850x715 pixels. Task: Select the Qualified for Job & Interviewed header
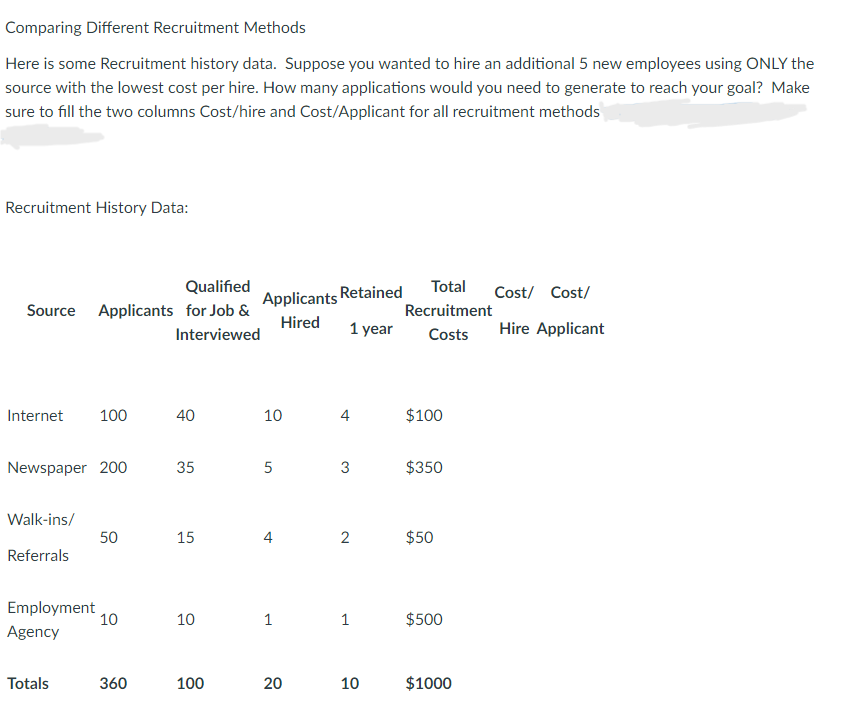click(x=217, y=310)
